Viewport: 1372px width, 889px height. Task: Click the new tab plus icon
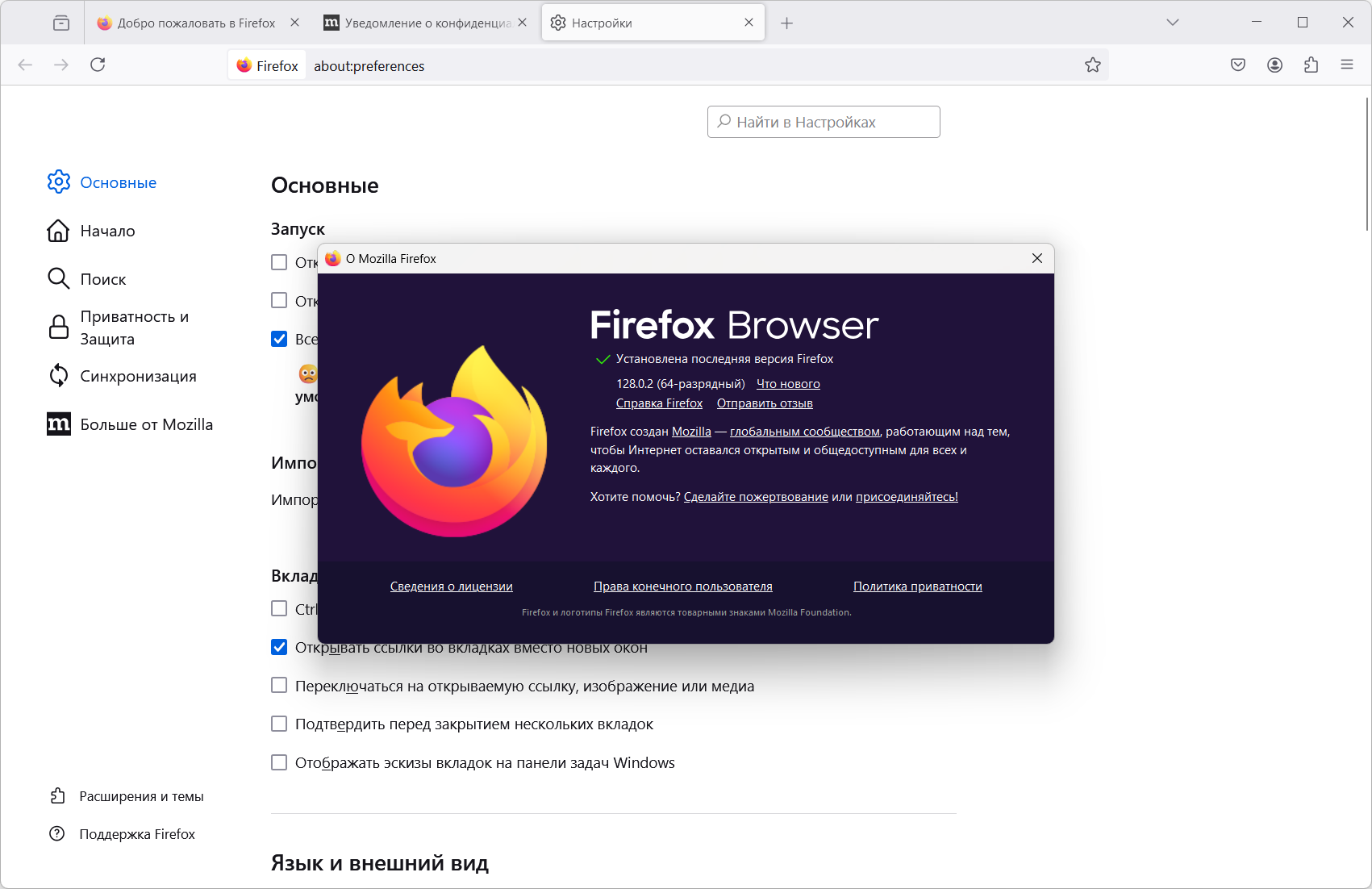pyautogui.click(x=787, y=23)
